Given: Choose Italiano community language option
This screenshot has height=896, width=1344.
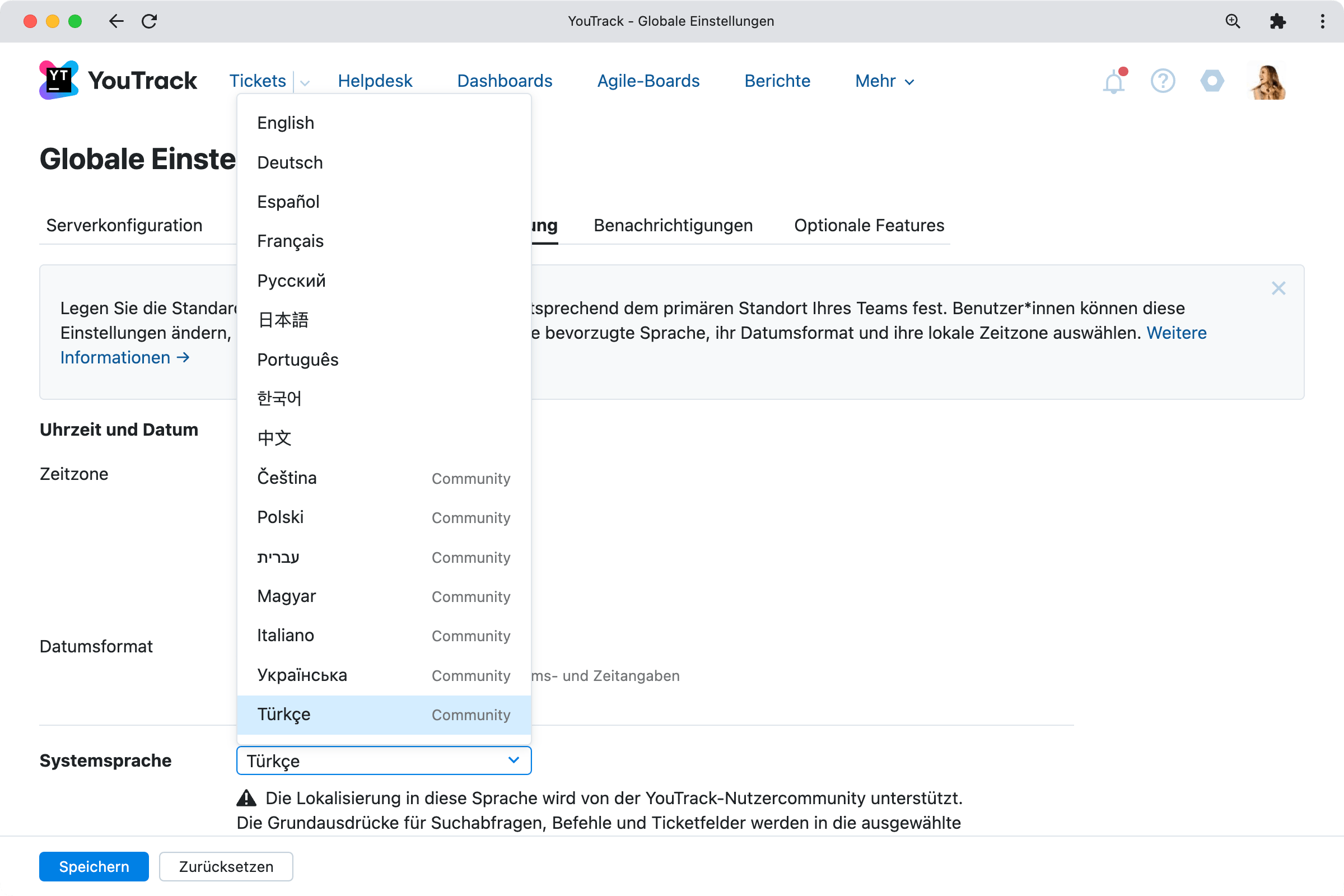Looking at the screenshot, I should tap(286, 636).
